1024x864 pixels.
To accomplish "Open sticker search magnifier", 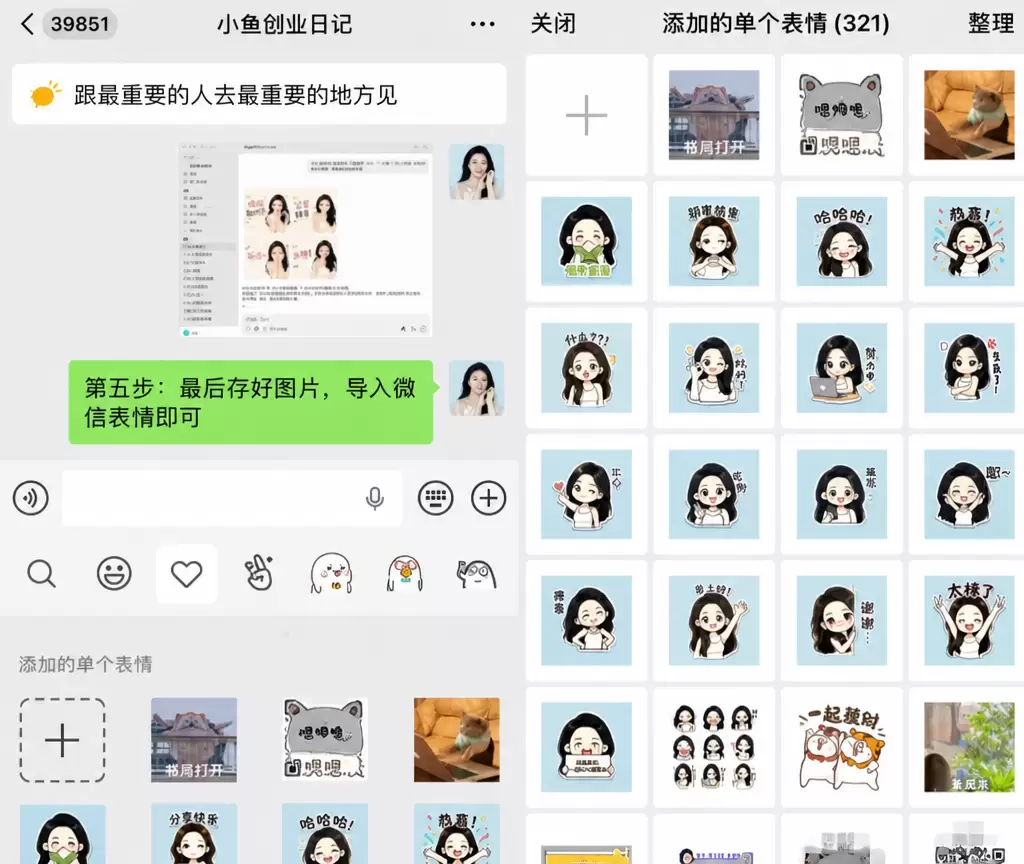I will pyautogui.click(x=41, y=574).
